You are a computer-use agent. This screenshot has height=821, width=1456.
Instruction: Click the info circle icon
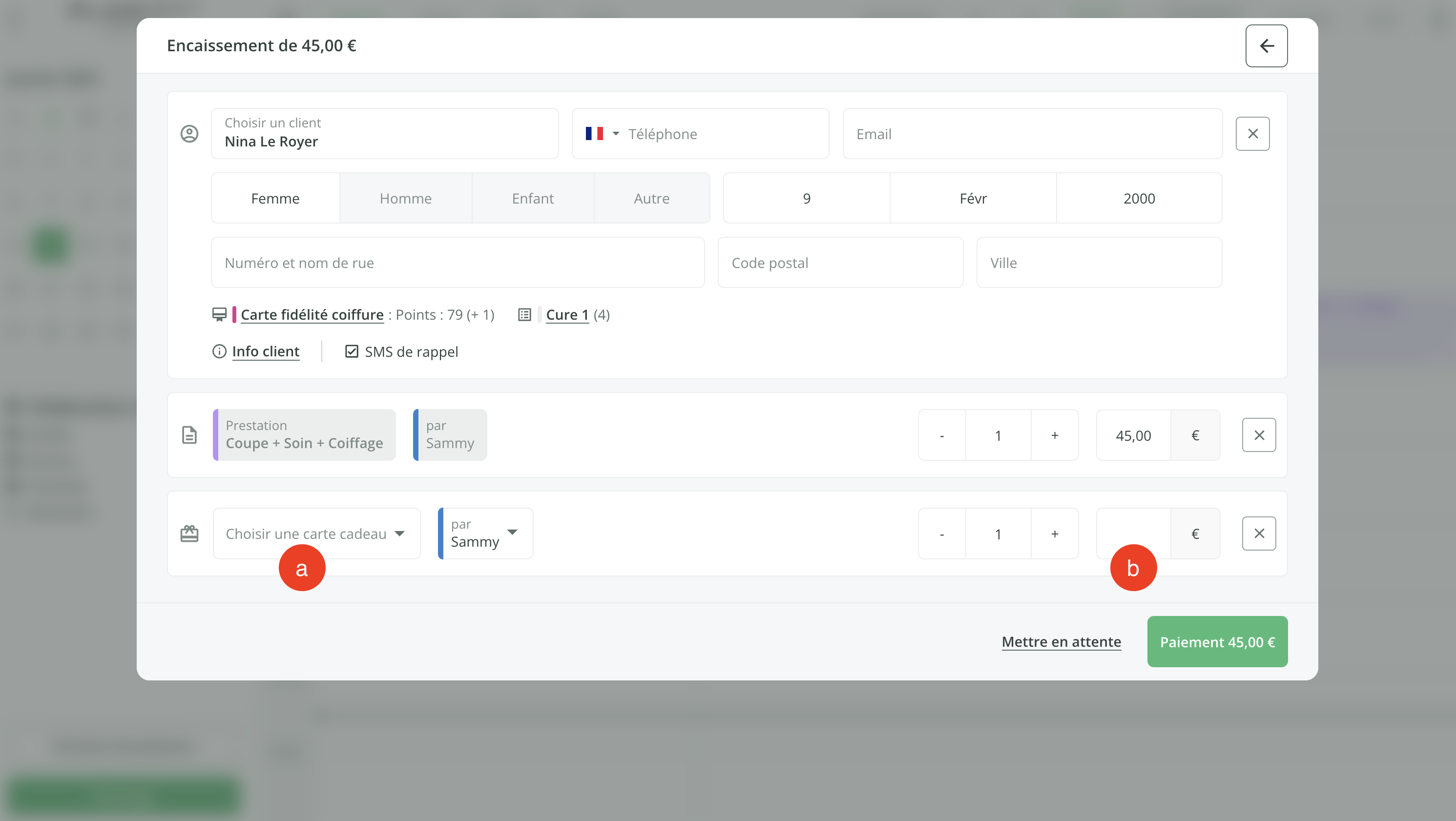pyautogui.click(x=219, y=351)
